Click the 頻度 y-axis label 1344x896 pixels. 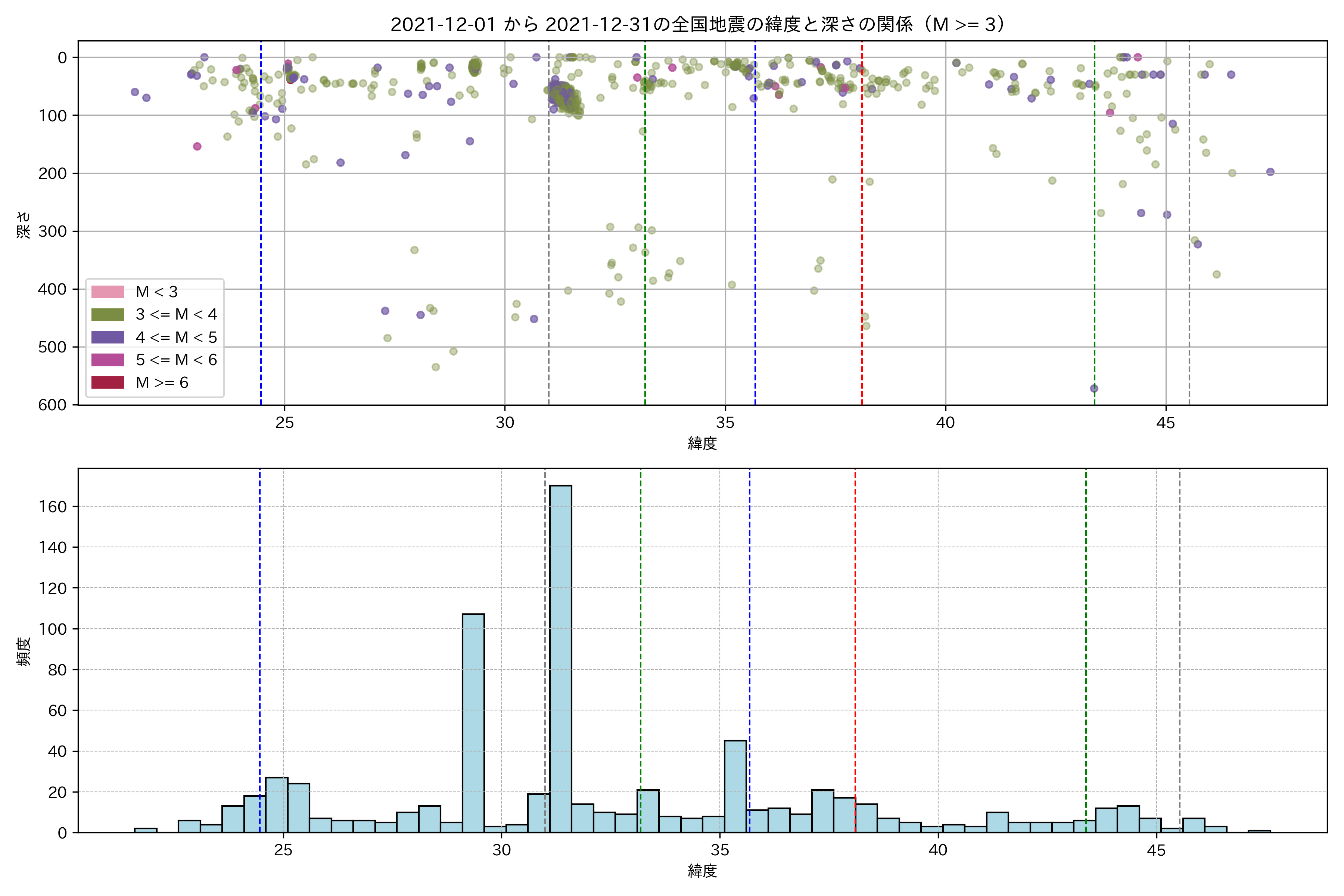(x=24, y=651)
